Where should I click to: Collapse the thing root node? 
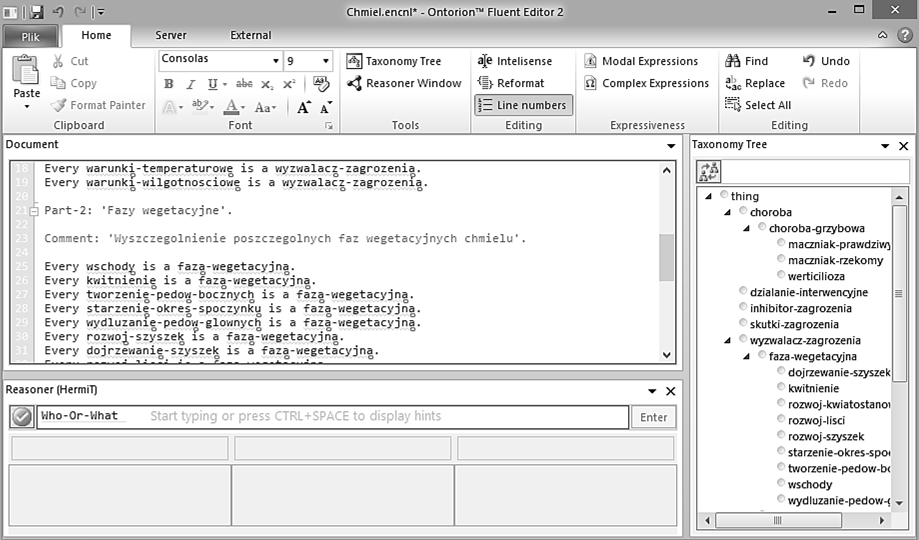708,196
